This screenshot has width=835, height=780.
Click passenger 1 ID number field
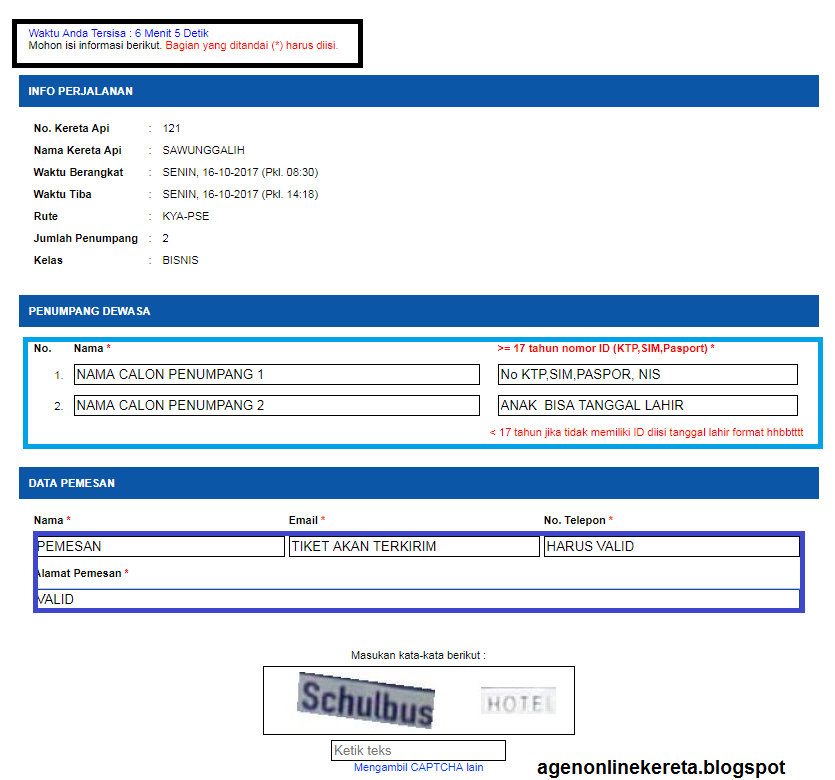[648, 374]
